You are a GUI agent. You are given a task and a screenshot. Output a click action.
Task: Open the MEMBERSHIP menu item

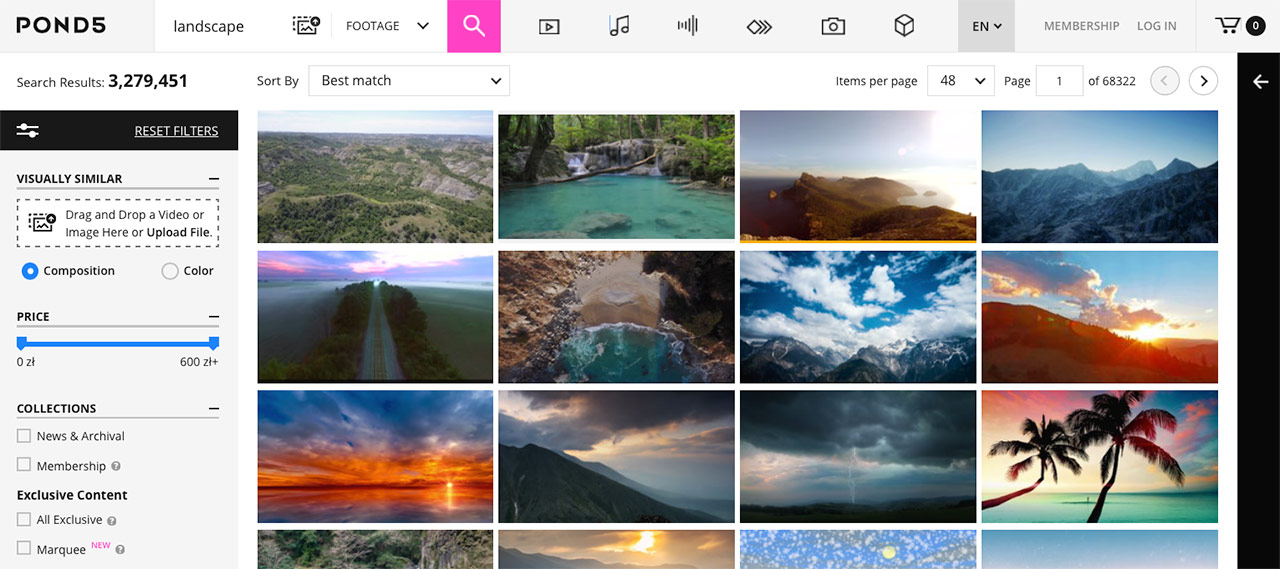pyautogui.click(x=1081, y=26)
